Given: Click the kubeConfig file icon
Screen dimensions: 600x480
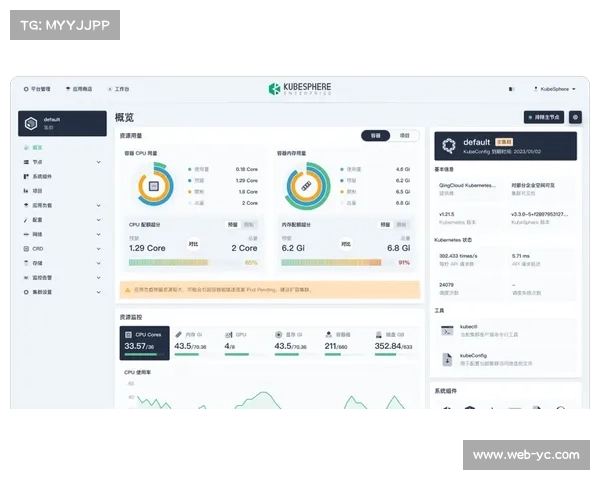Looking at the screenshot, I should (x=448, y=358).
